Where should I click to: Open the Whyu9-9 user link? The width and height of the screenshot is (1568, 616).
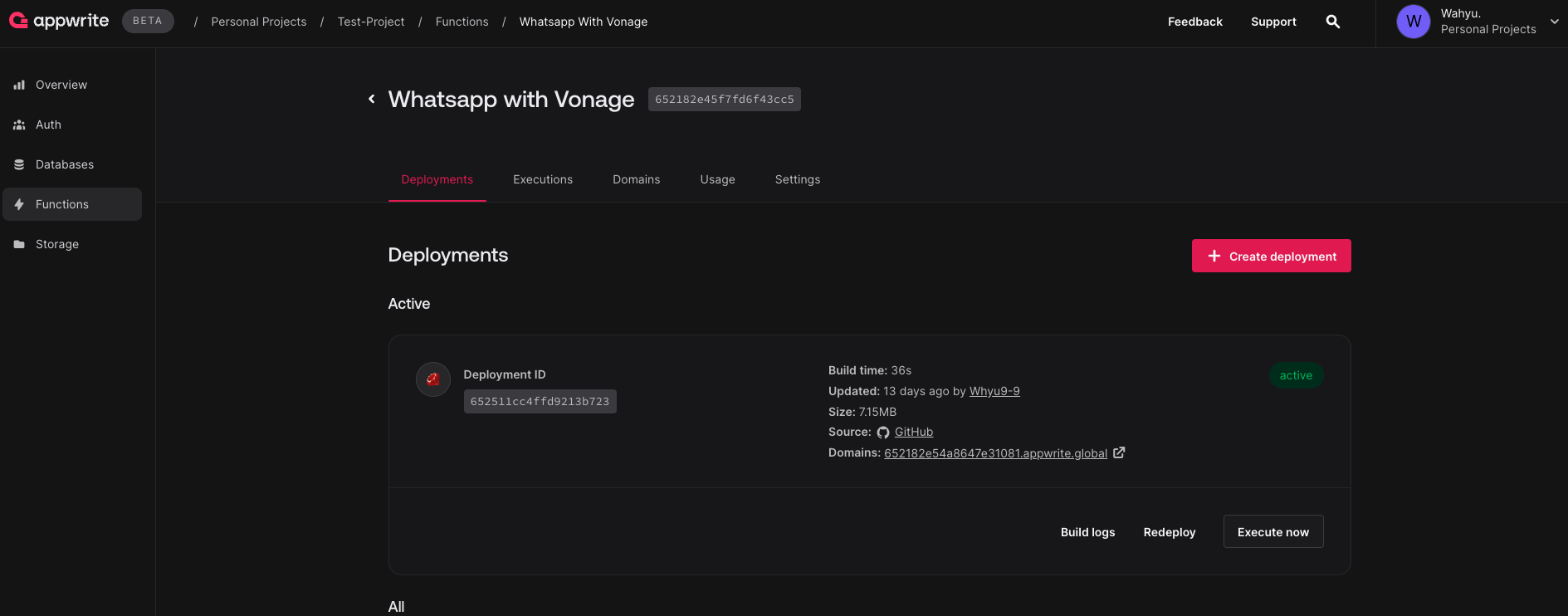point(994,391)
